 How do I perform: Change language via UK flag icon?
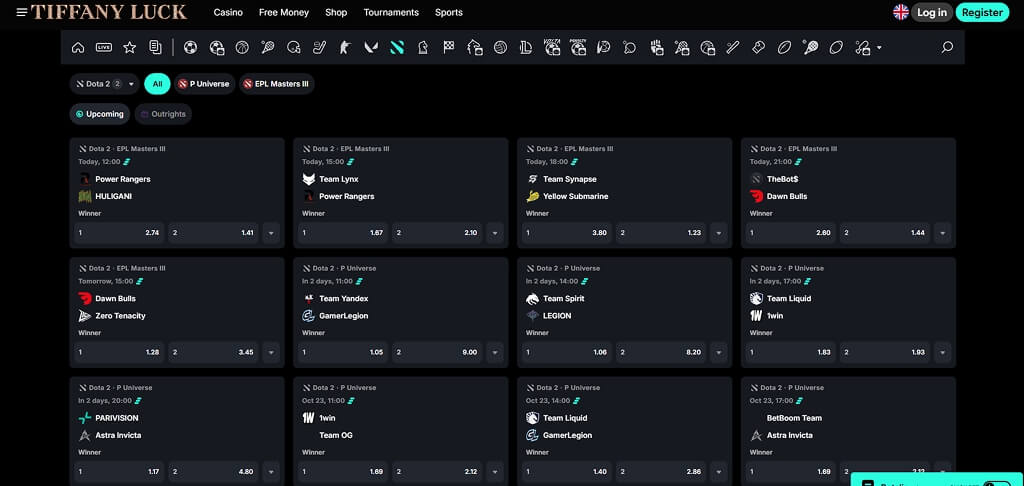(901, 12)
